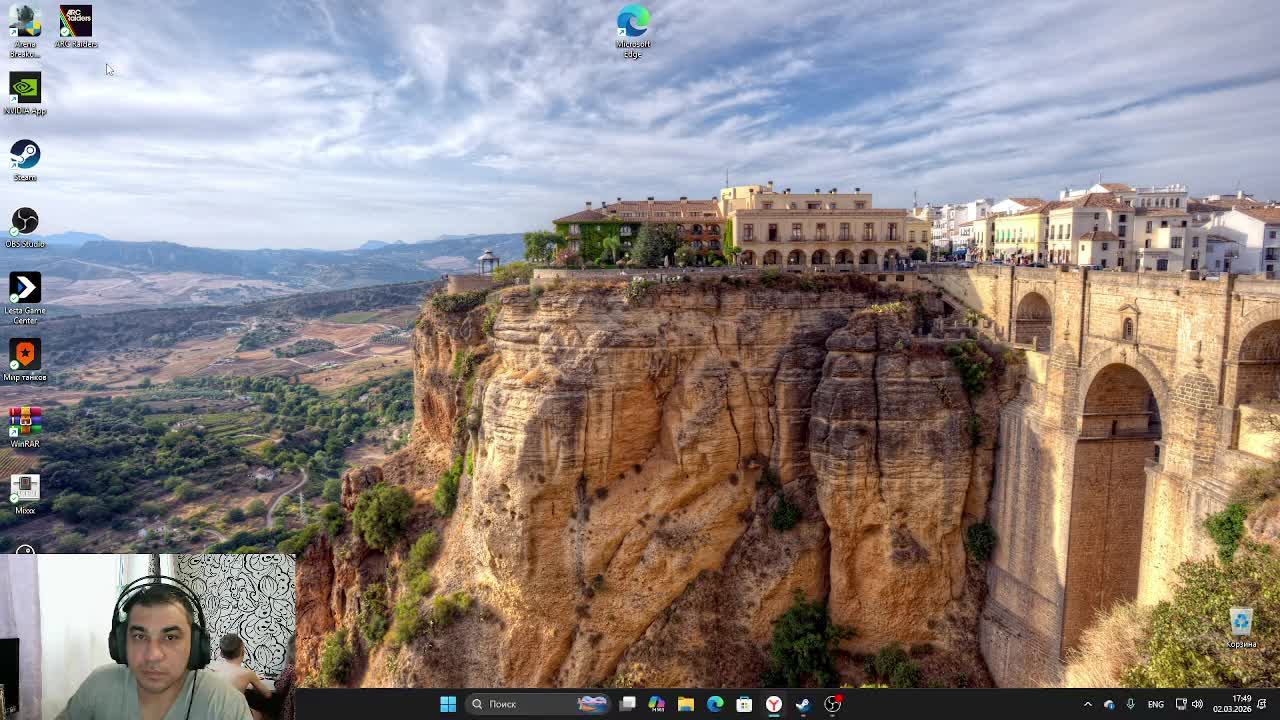1280x720 pixels.
Task: Select the OBS Studio desktop icon
Action: pos(25,227)
